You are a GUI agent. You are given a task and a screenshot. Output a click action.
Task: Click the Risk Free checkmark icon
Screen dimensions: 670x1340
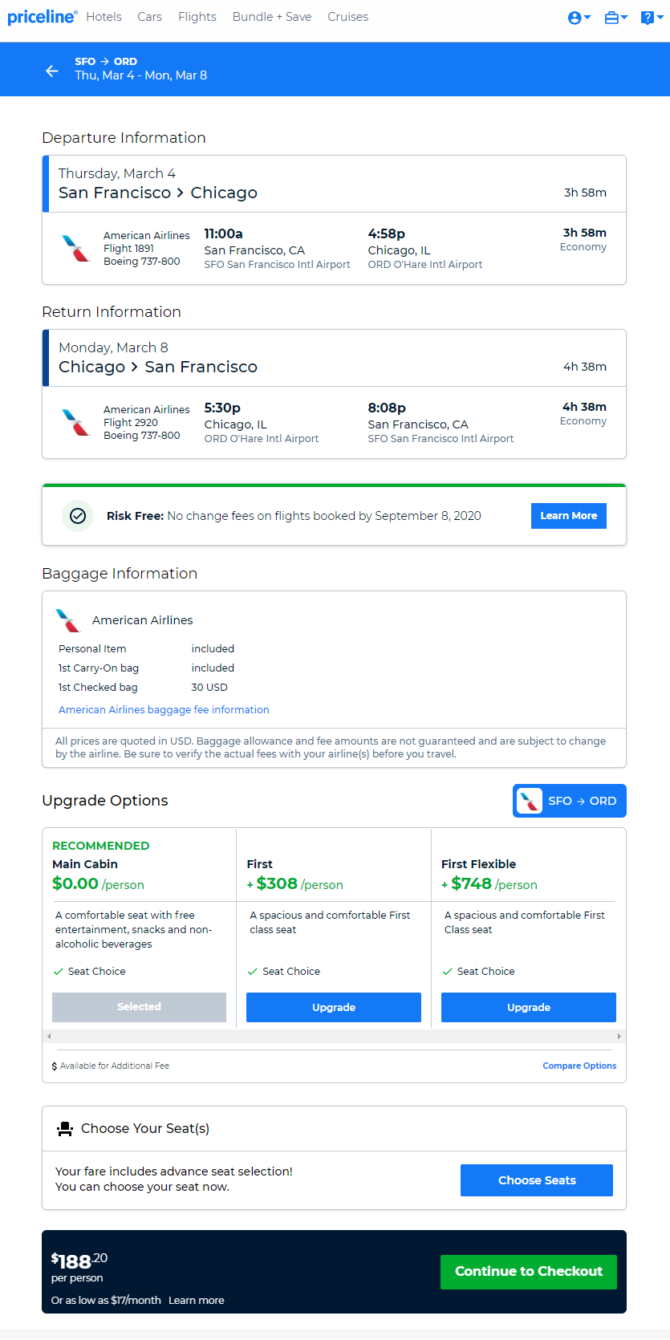78,516
